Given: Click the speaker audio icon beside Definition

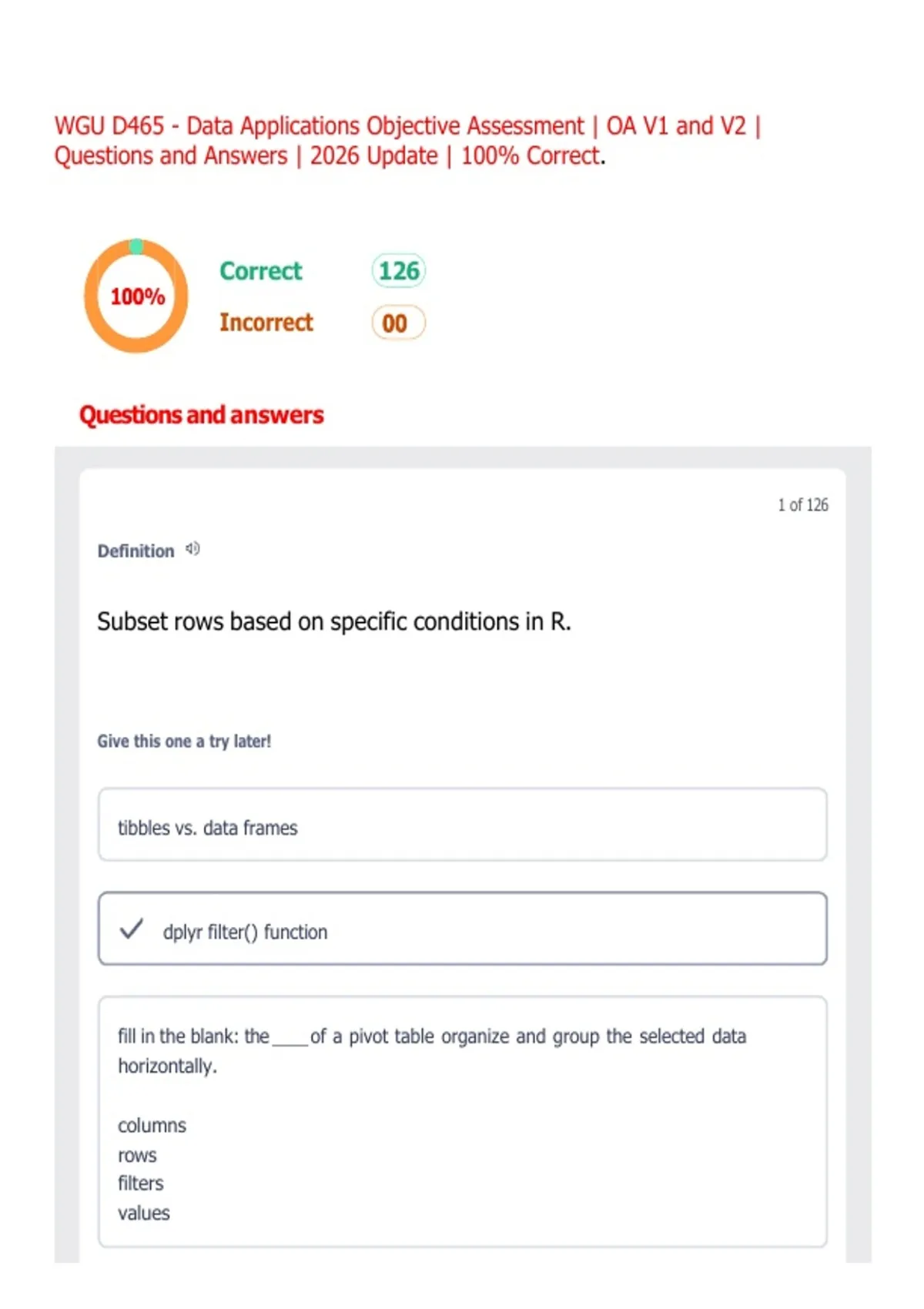Looking at the screenshot, I should 193,549.
